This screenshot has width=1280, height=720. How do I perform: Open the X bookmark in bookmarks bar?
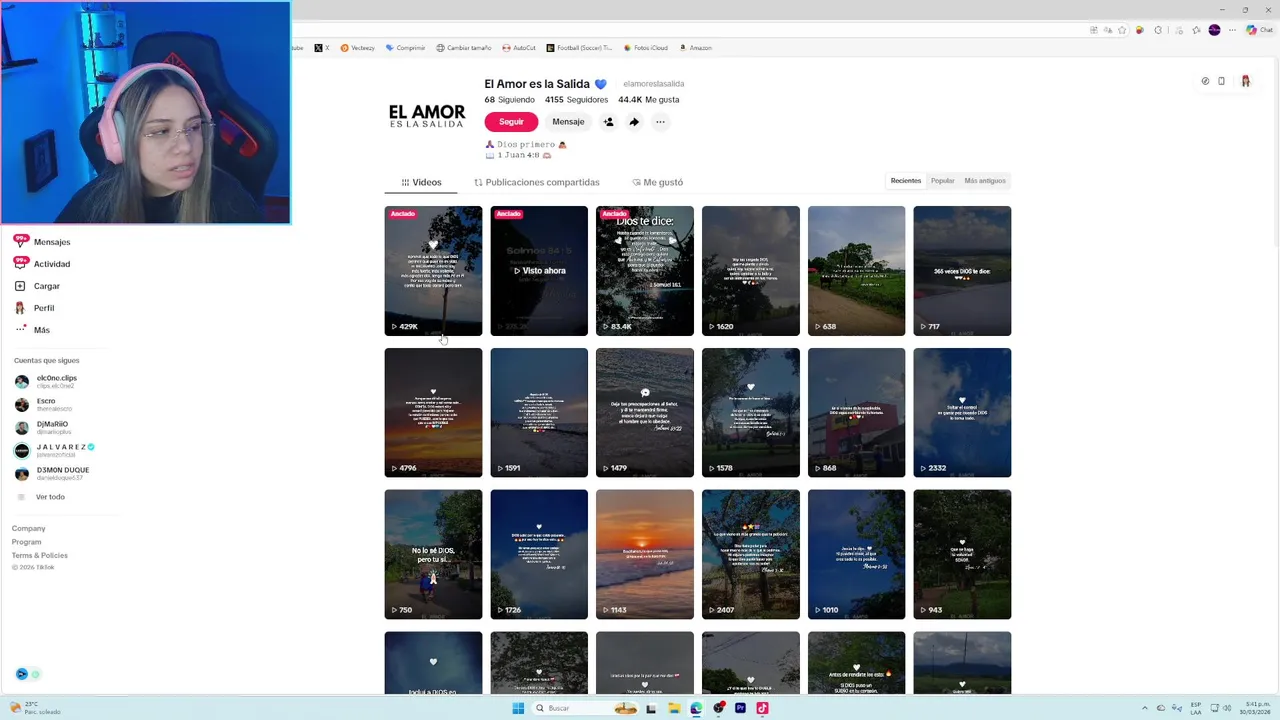322,47
